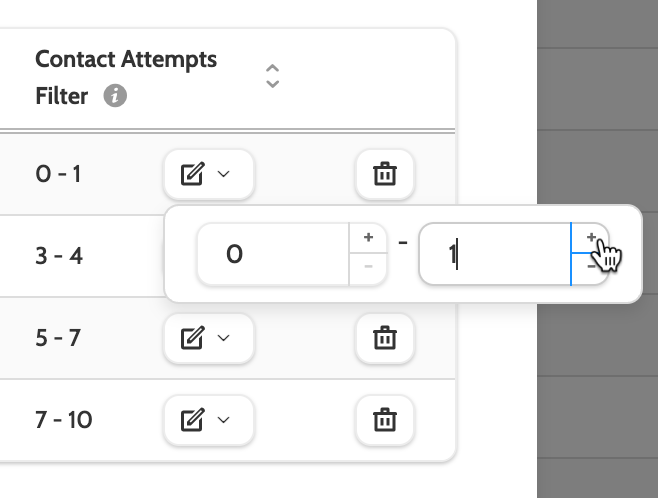The height and width of the screenshot is (498, 658).
Task: Focus the maximum attempts input showing 1
Action: [494, 254]
